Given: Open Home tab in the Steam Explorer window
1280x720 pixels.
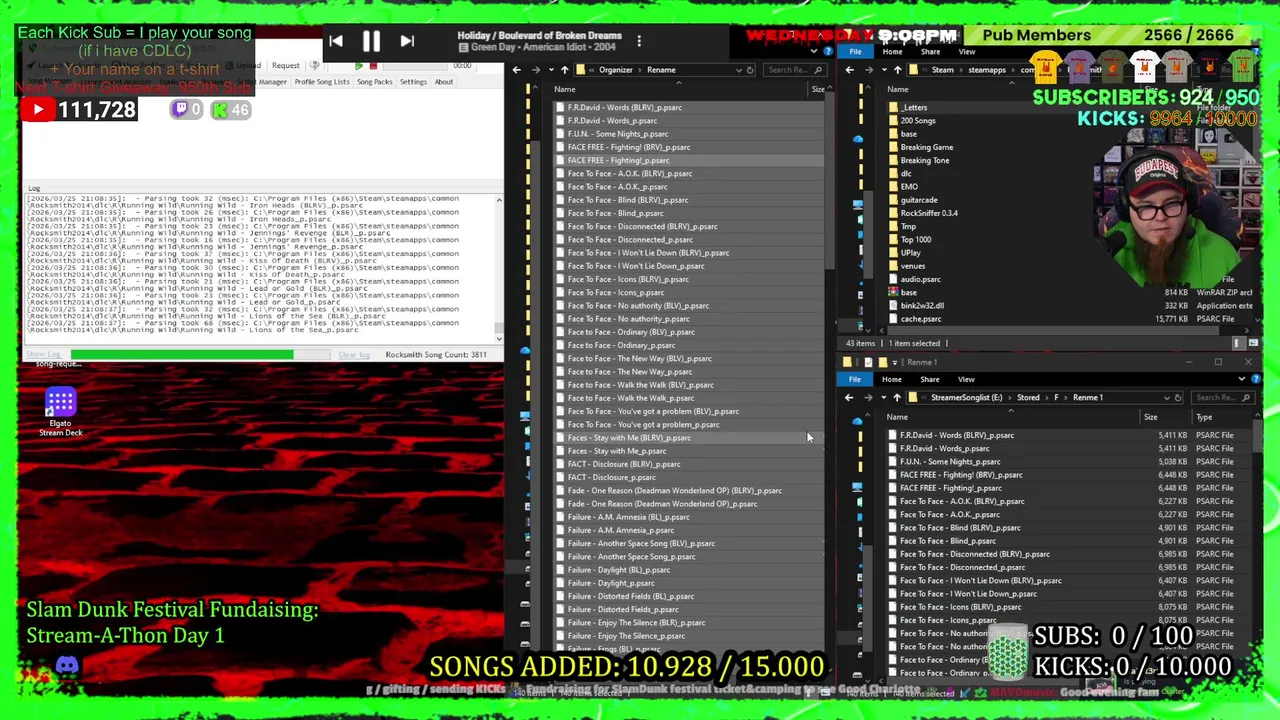Looking at the screenshot, I should click(x=892, y=52).
